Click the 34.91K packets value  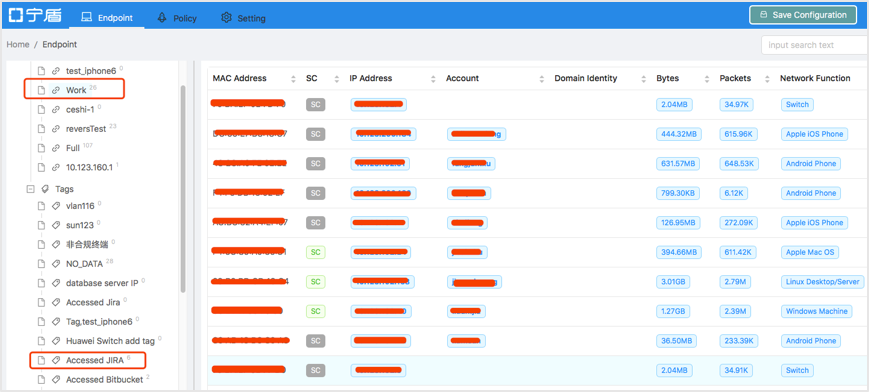pyautogui.click(x=737, y=370)
